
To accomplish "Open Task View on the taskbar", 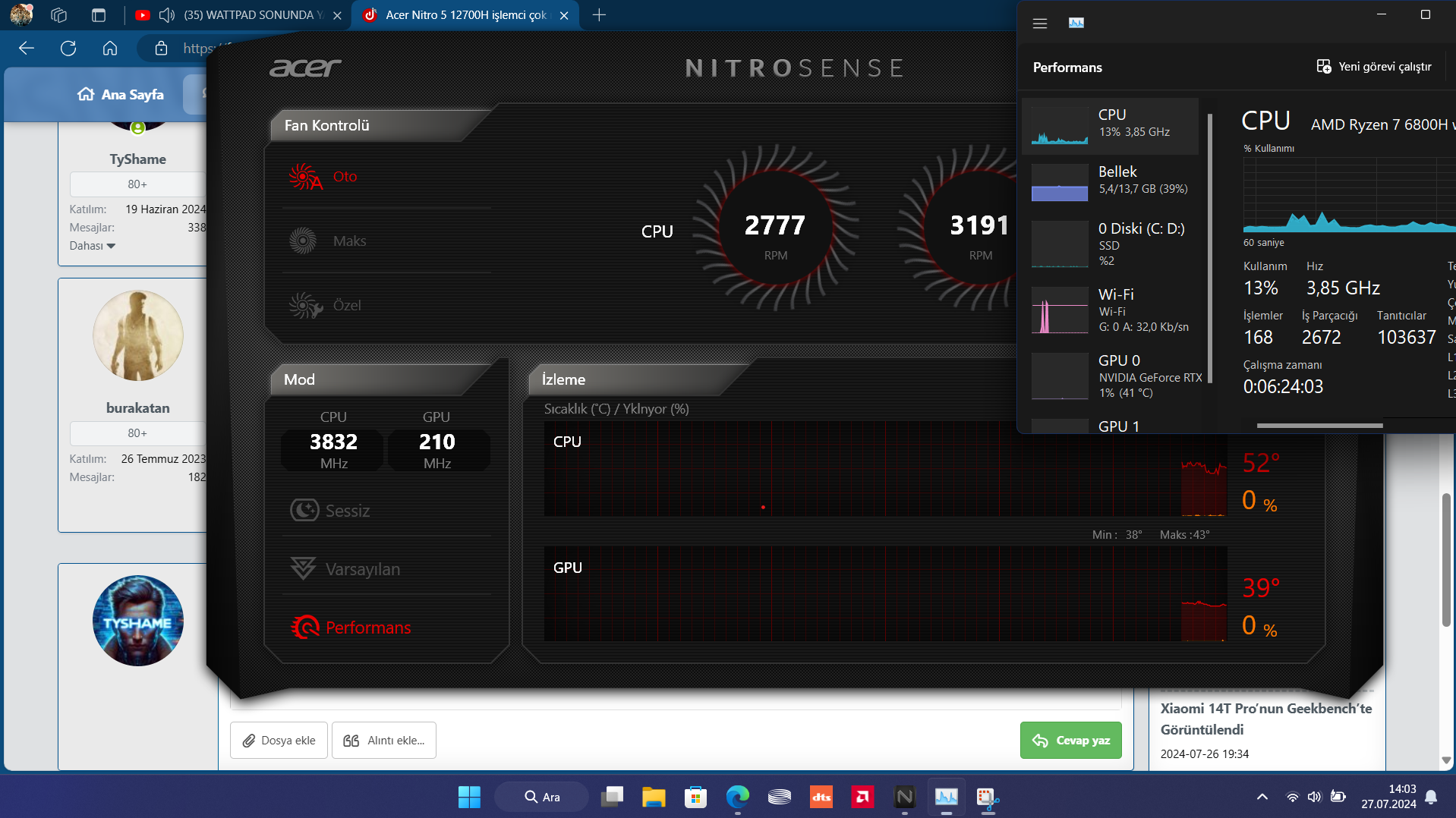I will click(x=612, y=797).
